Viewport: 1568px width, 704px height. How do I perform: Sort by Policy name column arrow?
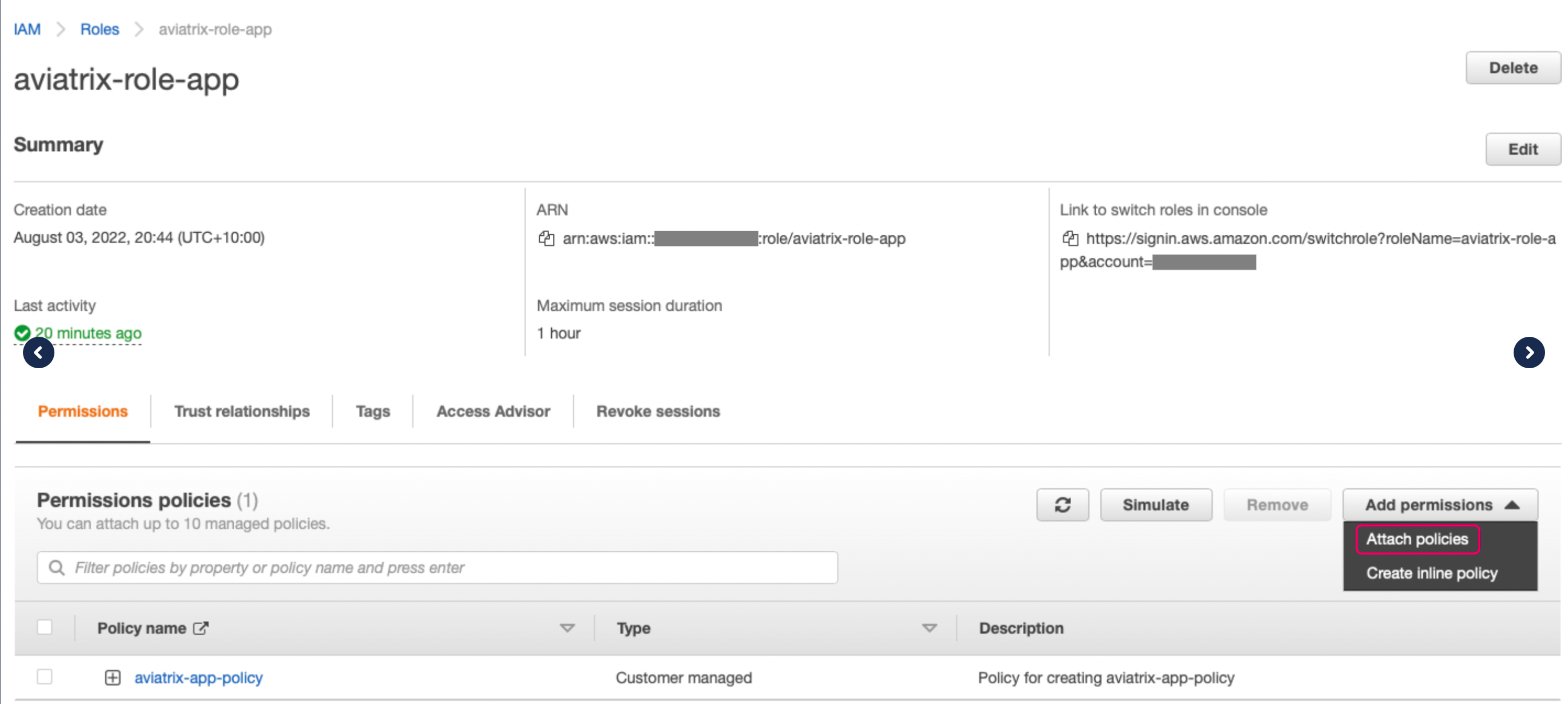coord(566,628)
